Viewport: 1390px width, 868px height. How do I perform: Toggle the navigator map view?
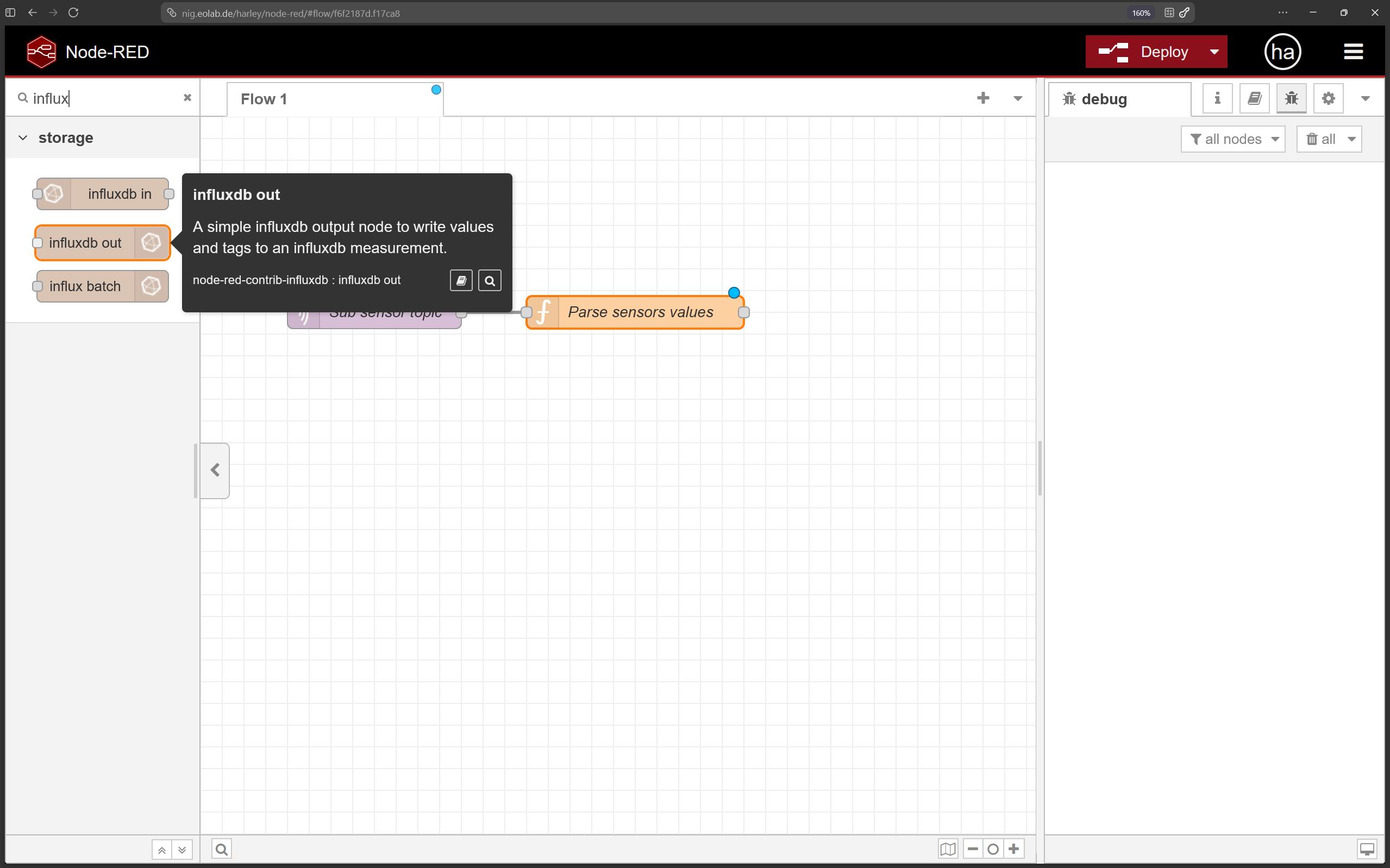click(x=948, y=849)
